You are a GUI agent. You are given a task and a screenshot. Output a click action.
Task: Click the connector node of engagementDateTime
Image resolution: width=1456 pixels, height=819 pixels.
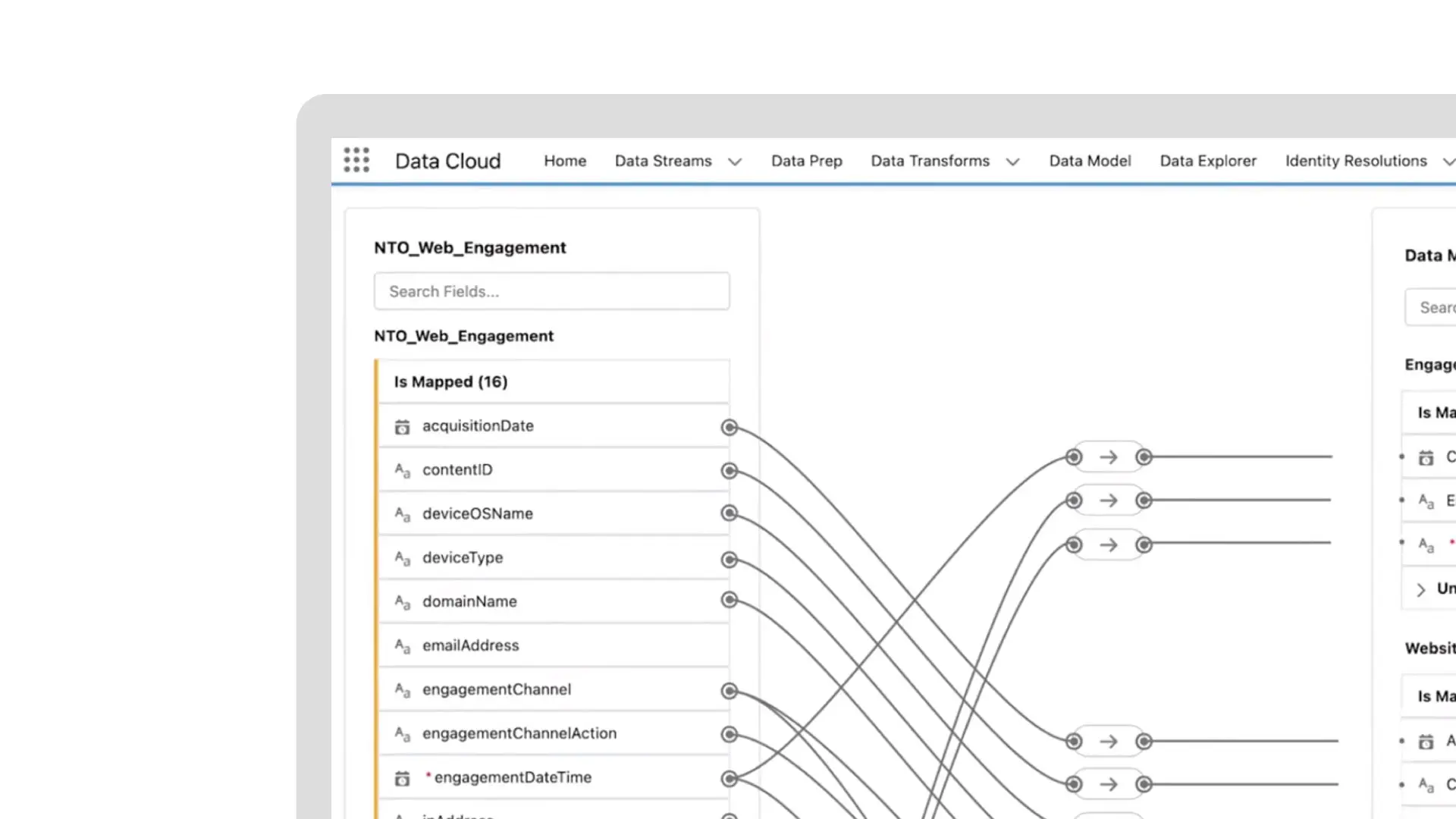[730, 779]
